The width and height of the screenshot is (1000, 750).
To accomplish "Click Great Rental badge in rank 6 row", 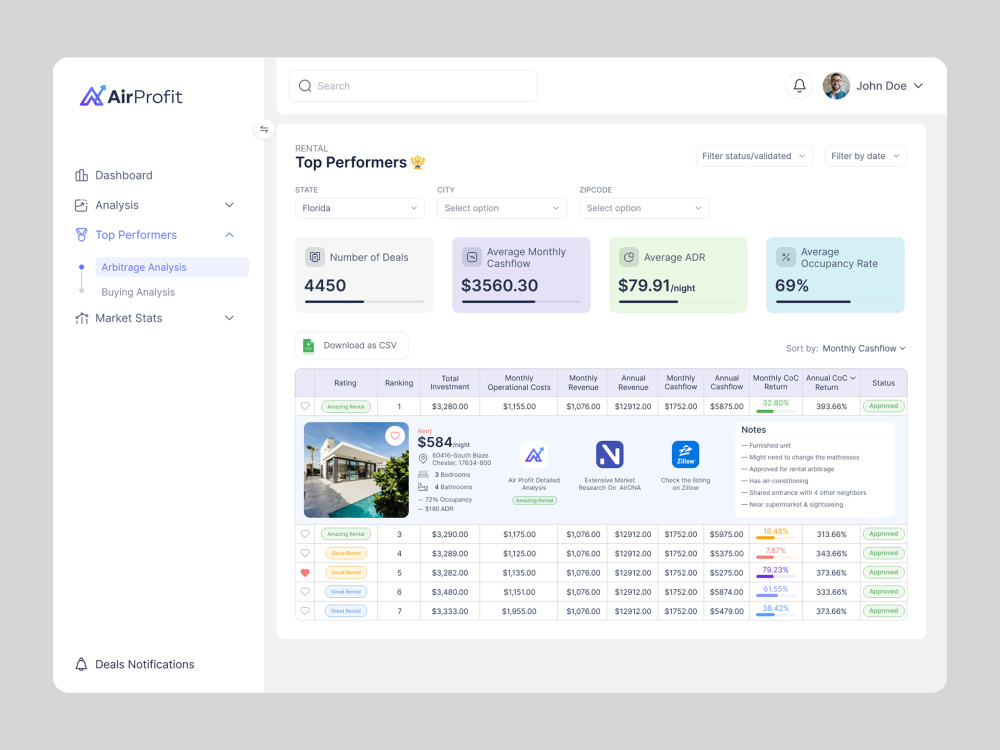I will 346,592.
